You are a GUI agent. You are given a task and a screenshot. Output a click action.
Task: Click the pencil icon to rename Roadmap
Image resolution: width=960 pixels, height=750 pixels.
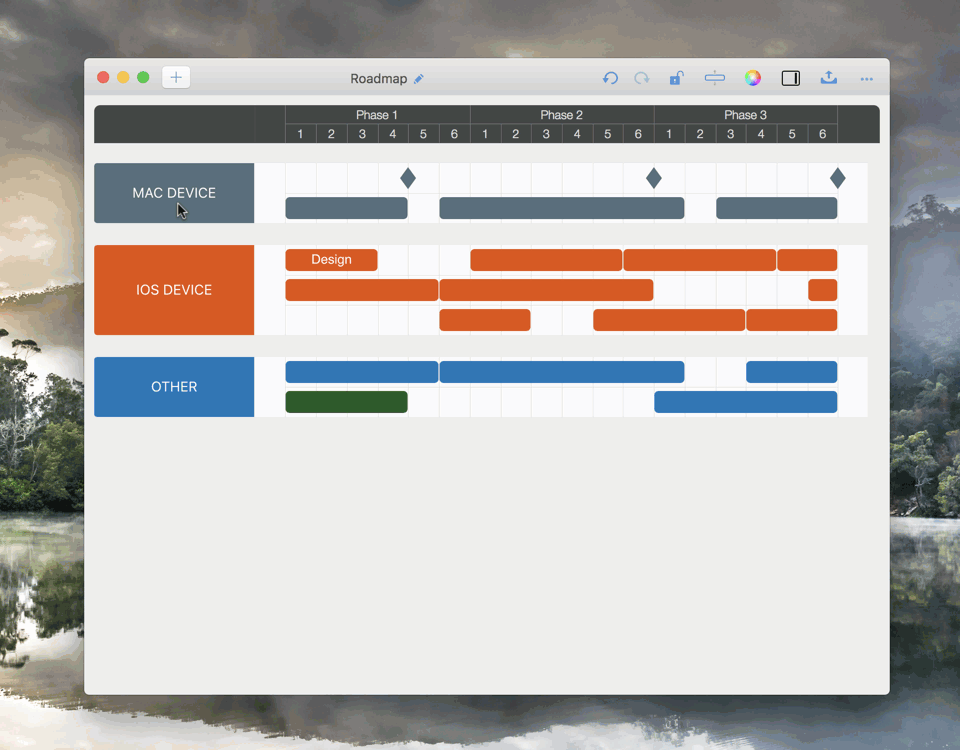[x=419, y=79]
